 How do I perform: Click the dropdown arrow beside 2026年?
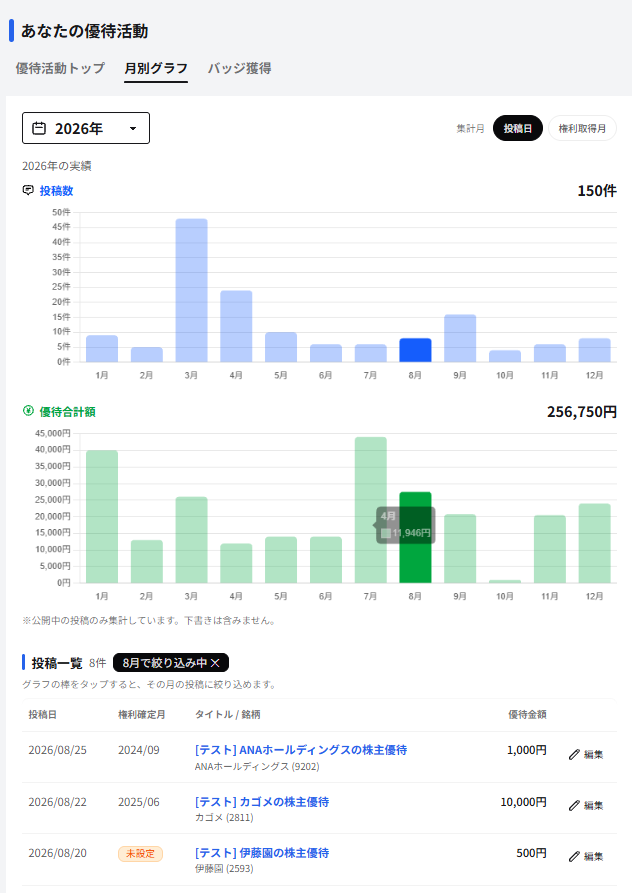tap(133, 129)
